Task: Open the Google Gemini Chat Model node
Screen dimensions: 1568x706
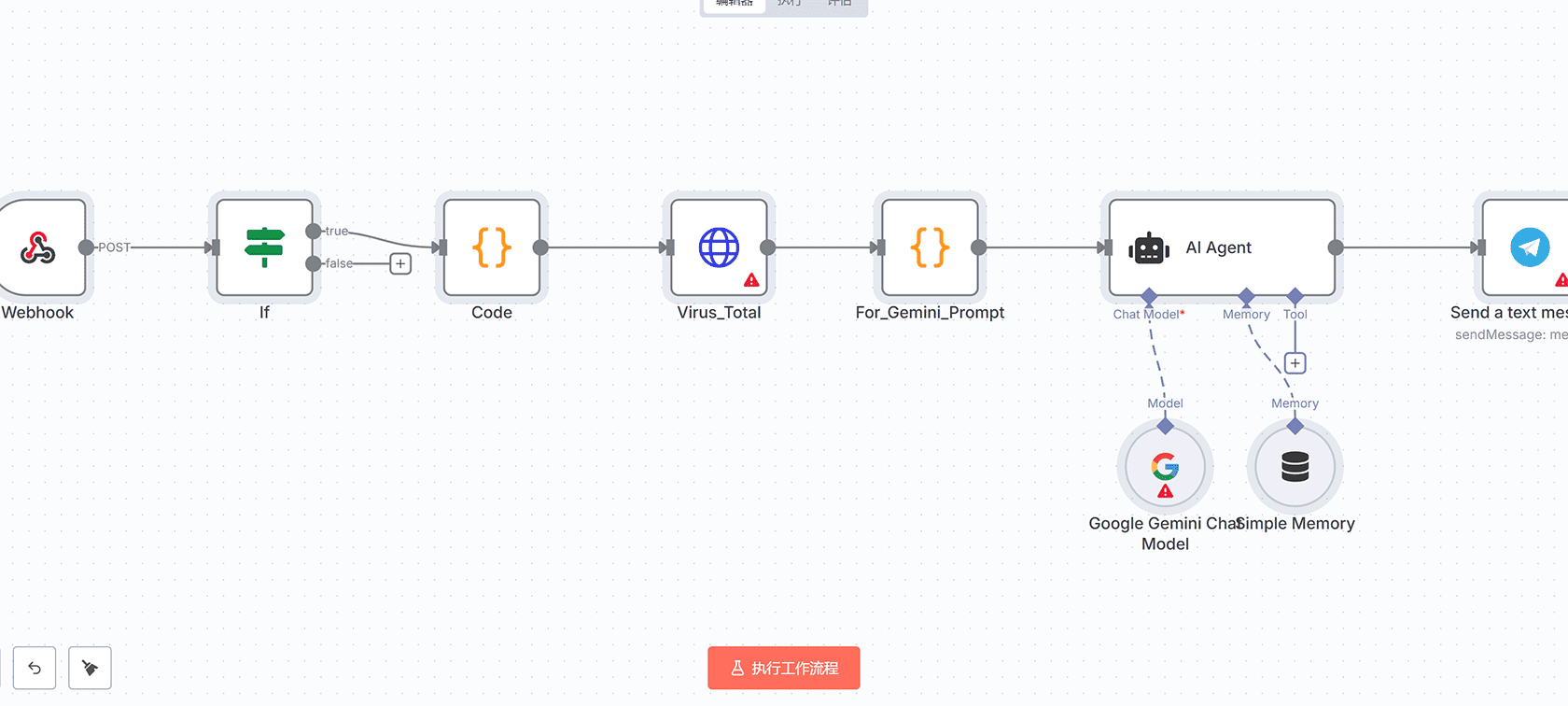Action: tap(1165, 466)
